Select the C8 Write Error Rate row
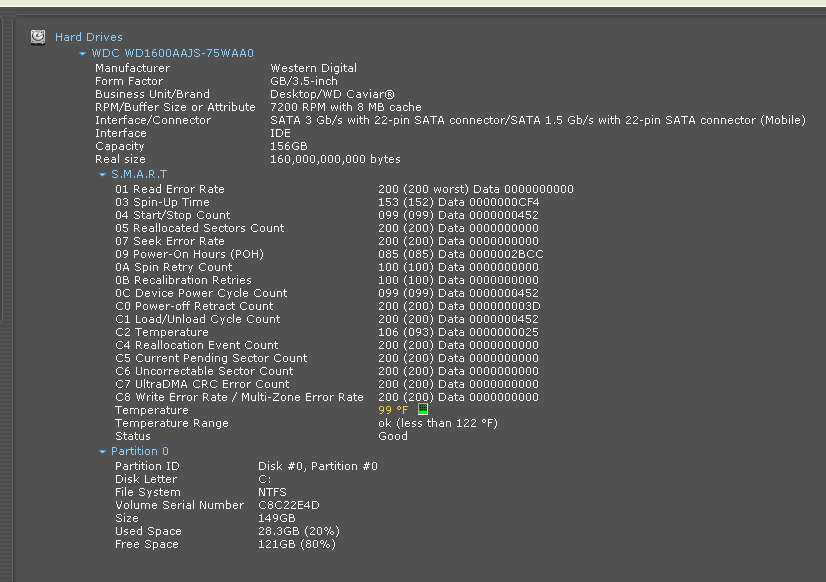 [327, 397]
